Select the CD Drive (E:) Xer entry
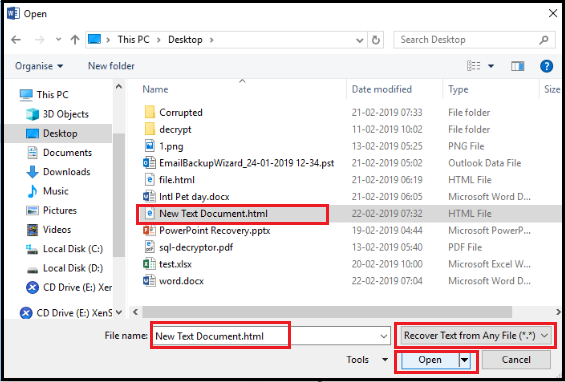Viewport: 565px width, 382px height. point(69,288)
